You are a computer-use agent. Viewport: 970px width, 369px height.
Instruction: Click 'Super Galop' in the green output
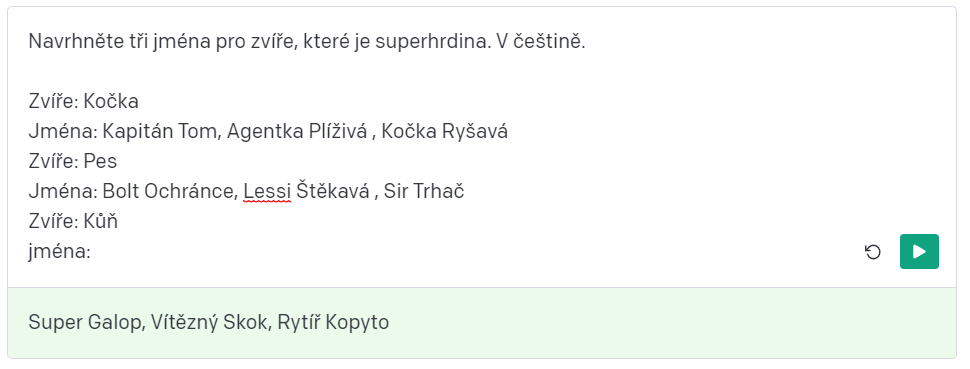(x=85, y=322)
